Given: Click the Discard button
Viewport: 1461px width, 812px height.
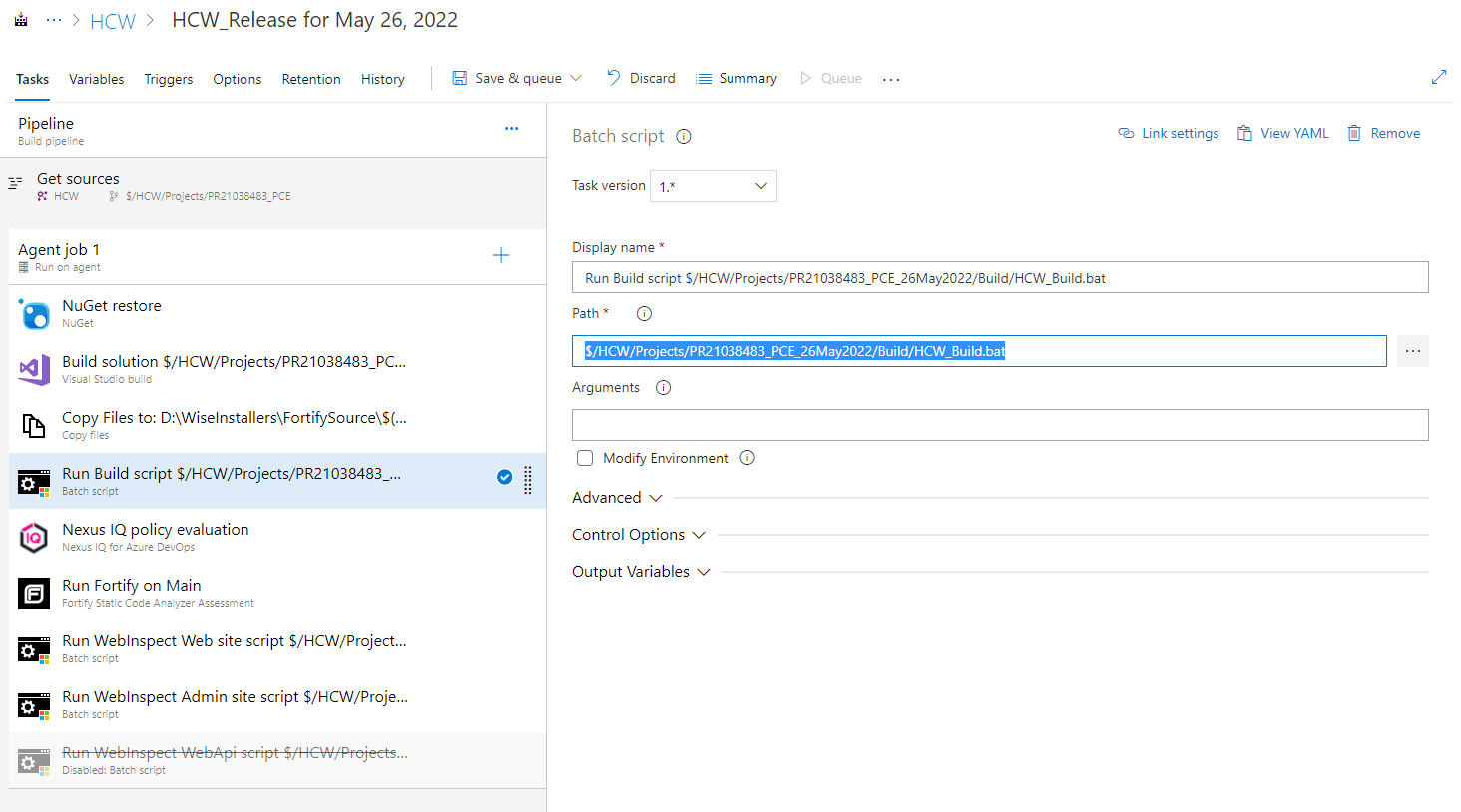Looking at the screenshot, I should pyautogui.click(x=641, y=78).
